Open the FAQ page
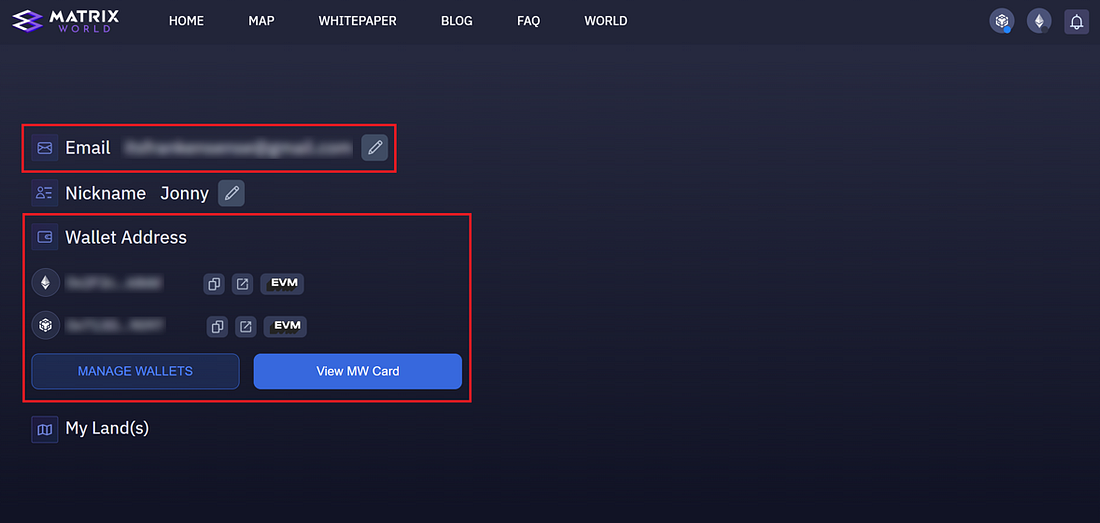This screenshot has height=523, width=1100. click(x=528, y=21)
